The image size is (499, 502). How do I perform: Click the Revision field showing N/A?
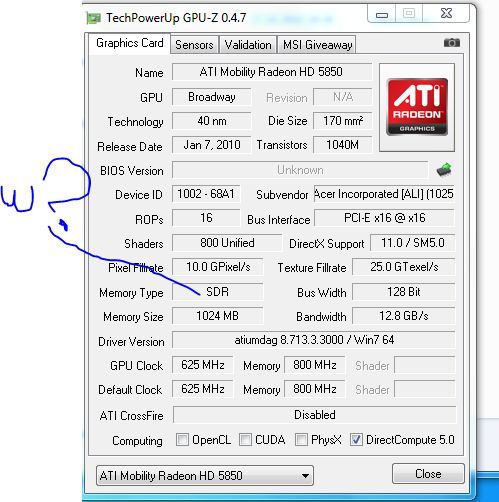(342, 97)
